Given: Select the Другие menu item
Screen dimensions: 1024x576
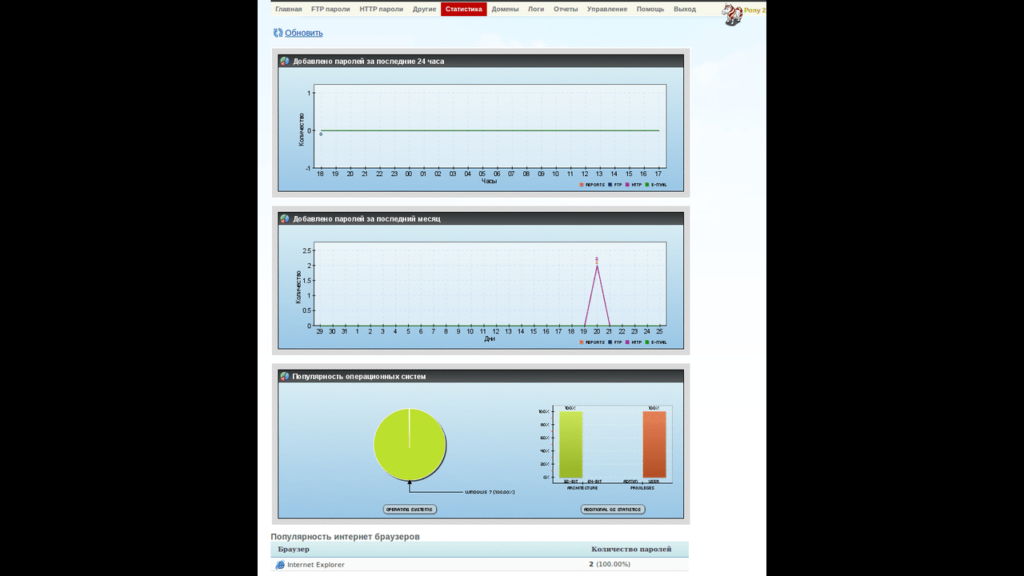Looking at the screenshot, I should pos(424,9).
